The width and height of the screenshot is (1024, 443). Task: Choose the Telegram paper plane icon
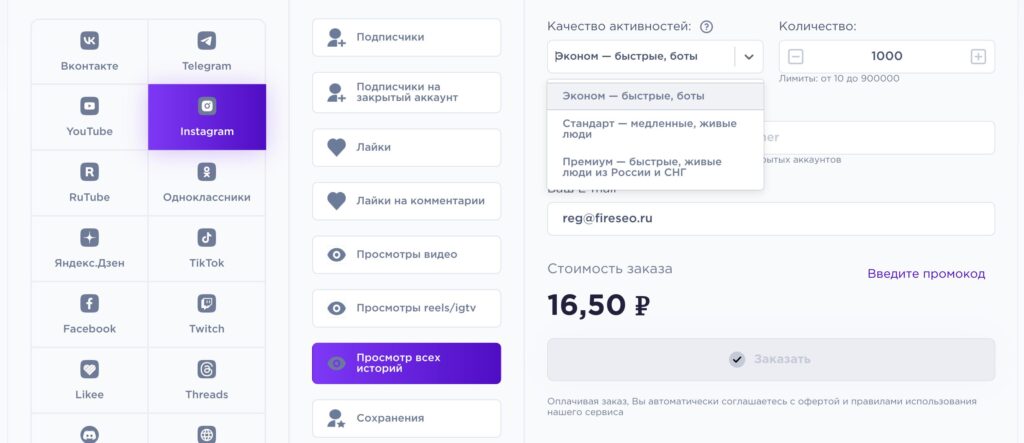click(x=206, y=41)
